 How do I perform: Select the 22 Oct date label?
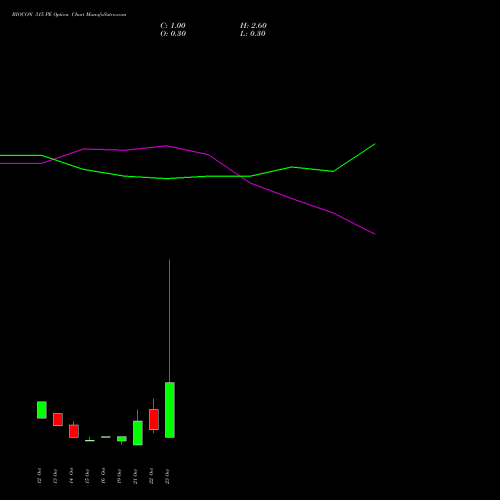(x=151, y=476)
